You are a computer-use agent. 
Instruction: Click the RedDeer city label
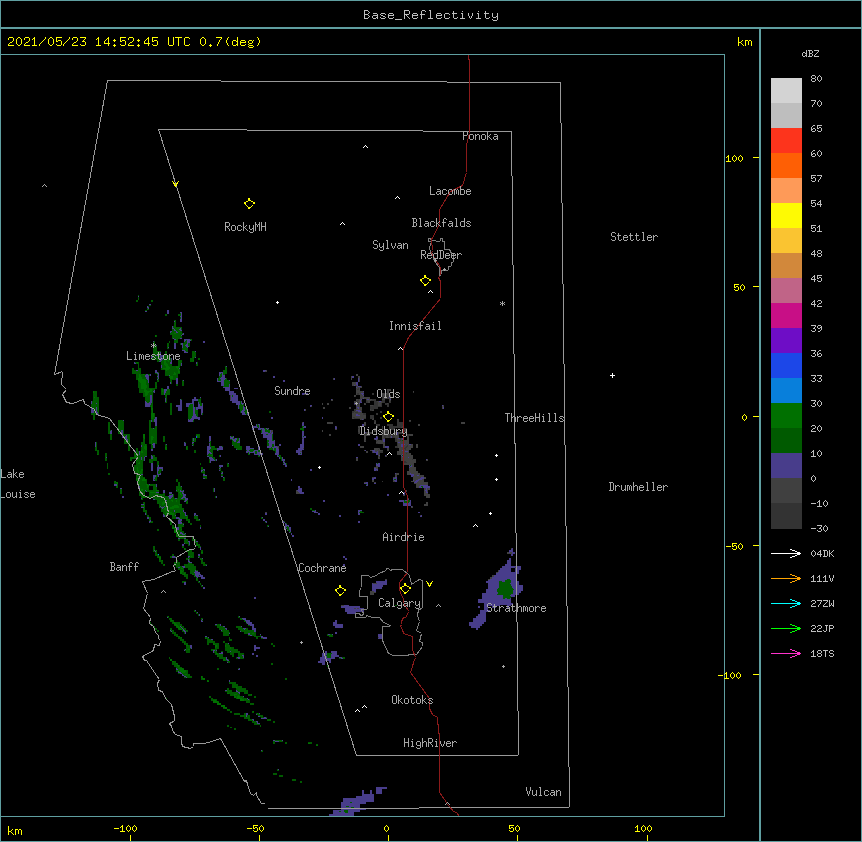tap(441, 255)
